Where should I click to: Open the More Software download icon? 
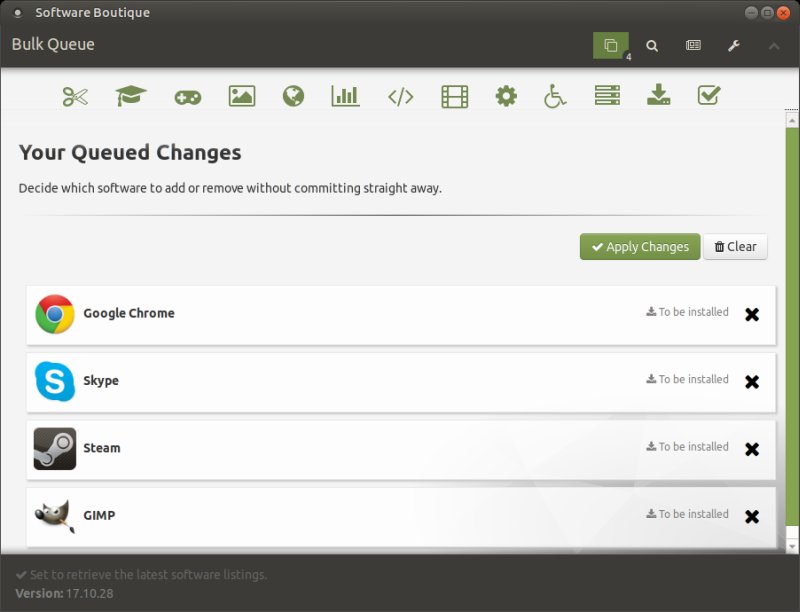pyautogui.click(x=659, y=95)
